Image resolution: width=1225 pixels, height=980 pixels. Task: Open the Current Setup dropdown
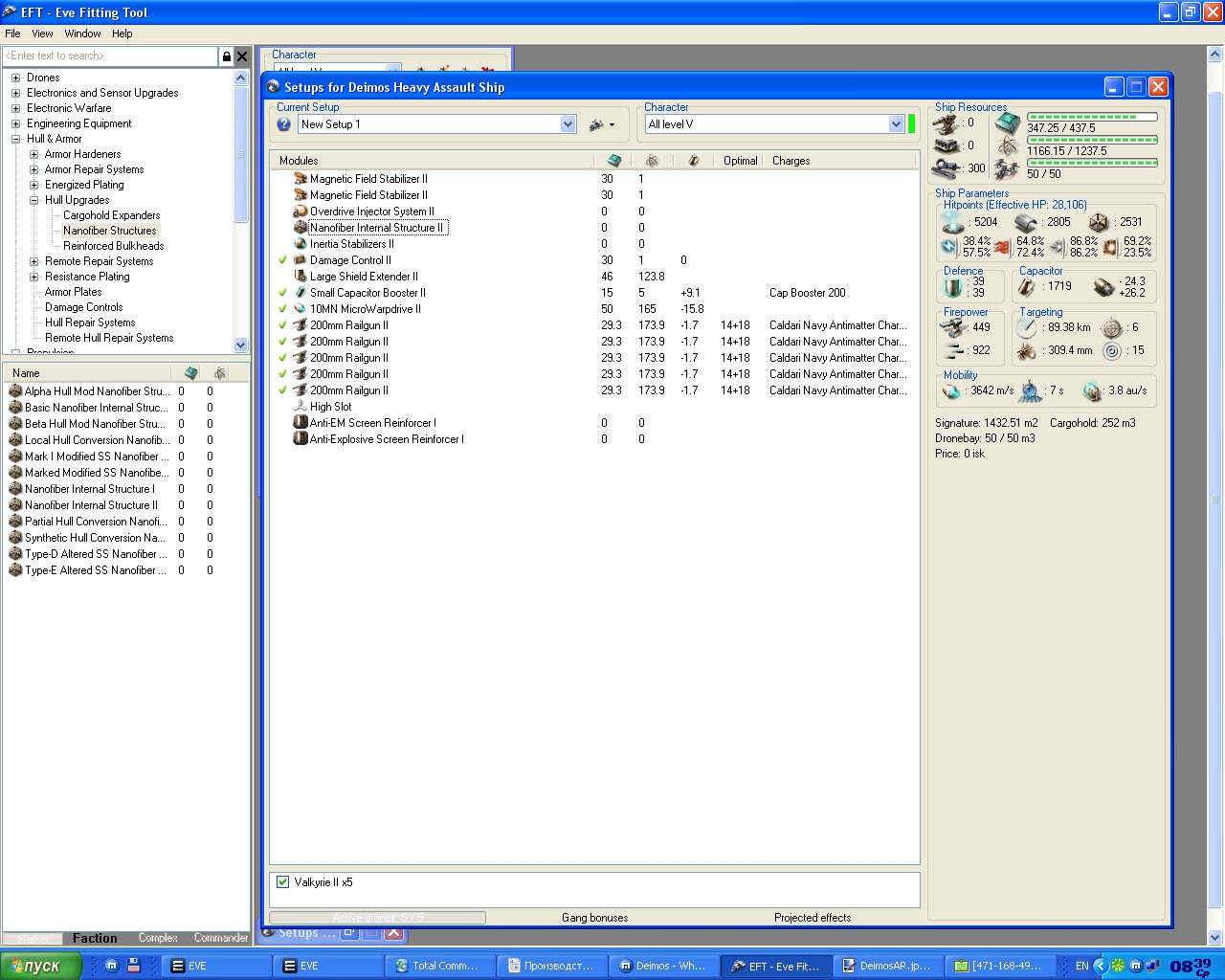568,124
